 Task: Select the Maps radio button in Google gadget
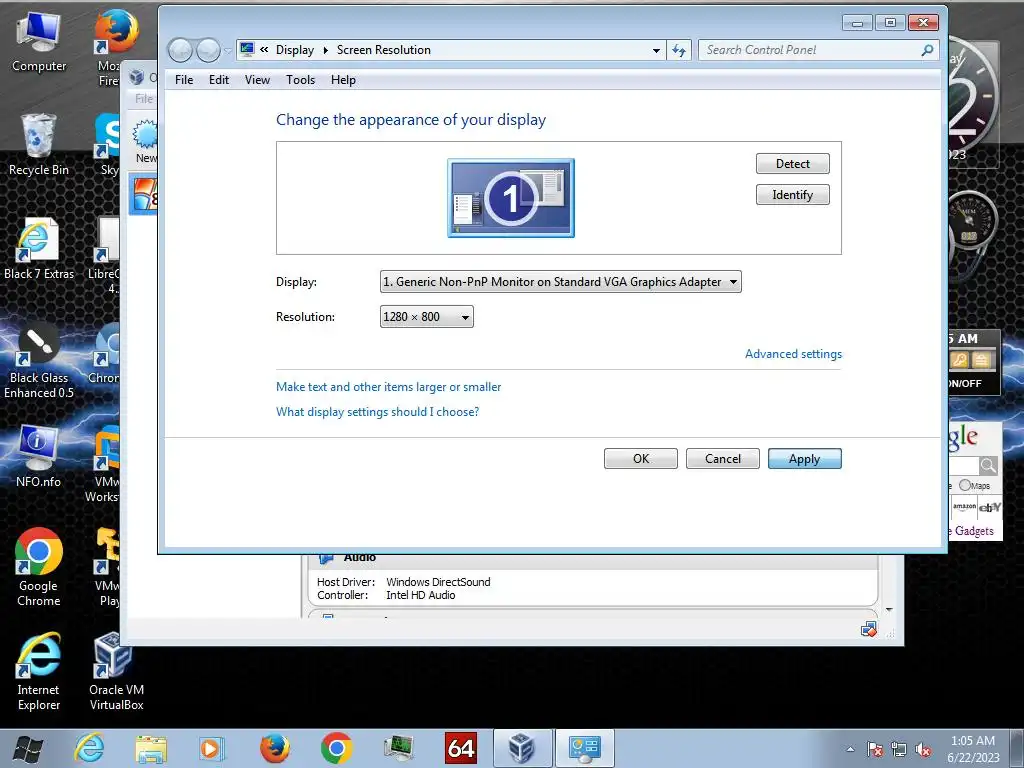[x=965, y=485]
